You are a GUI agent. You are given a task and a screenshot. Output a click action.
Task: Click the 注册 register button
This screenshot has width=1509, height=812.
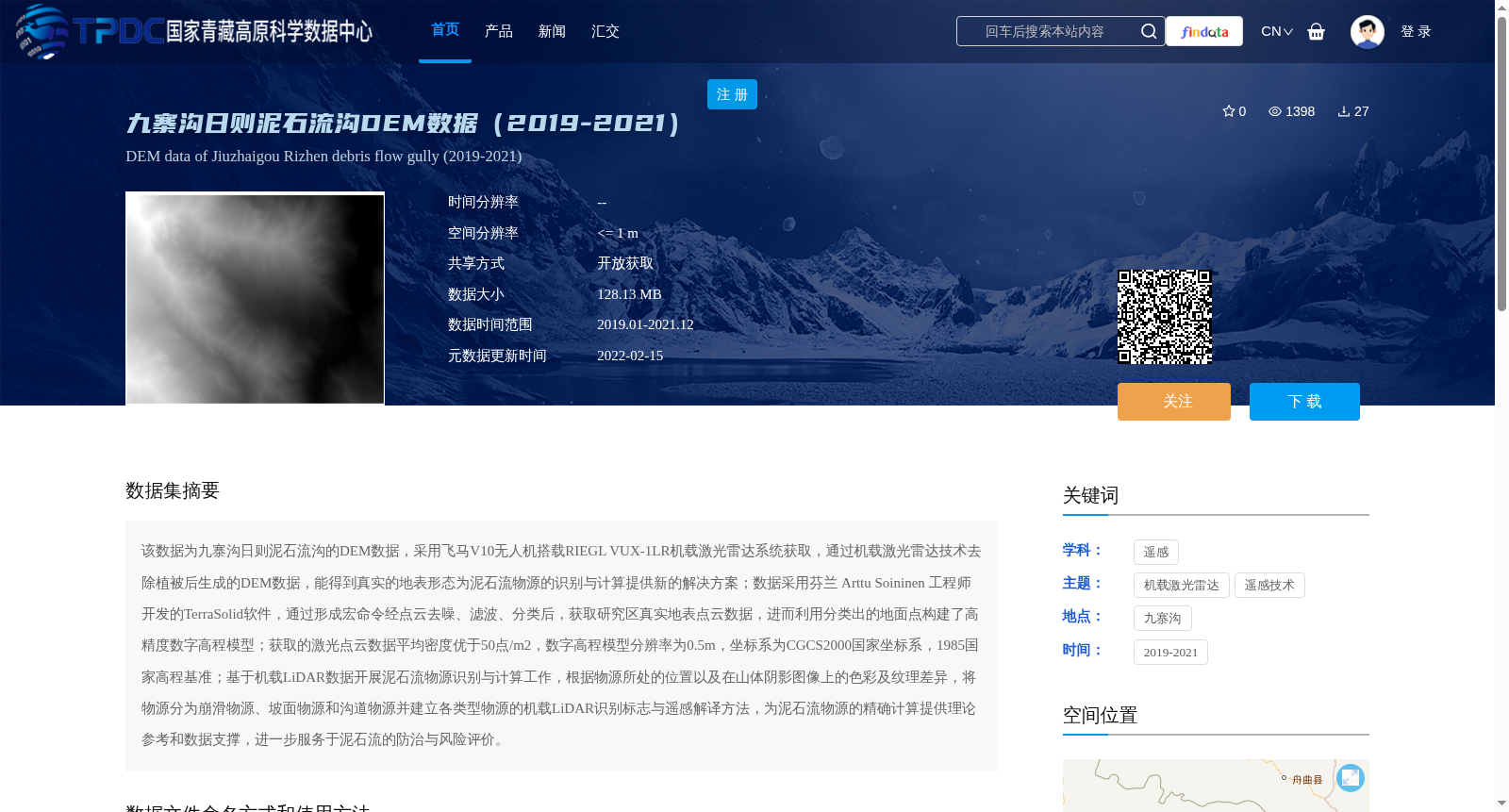pos(732,94)
